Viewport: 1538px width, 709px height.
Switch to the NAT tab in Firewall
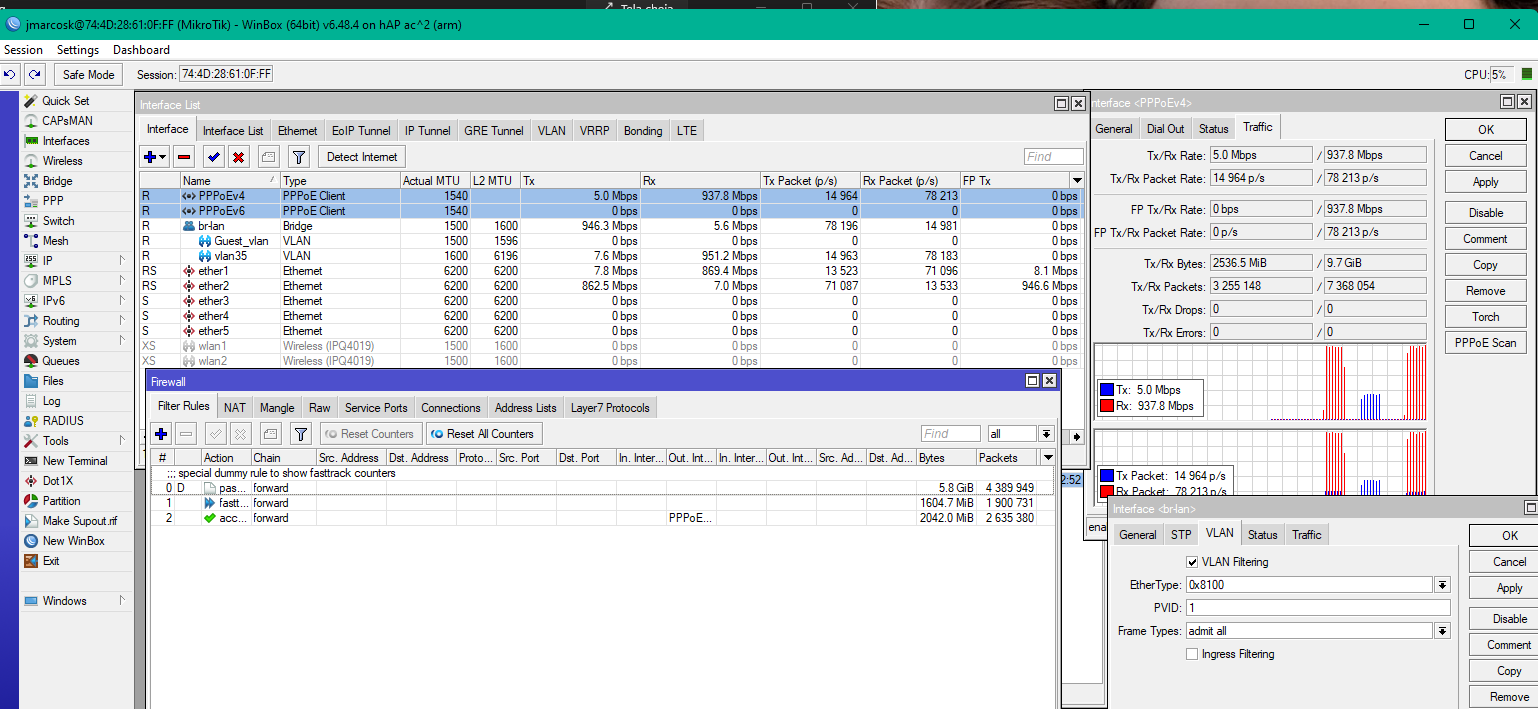[x=235, y=408]
